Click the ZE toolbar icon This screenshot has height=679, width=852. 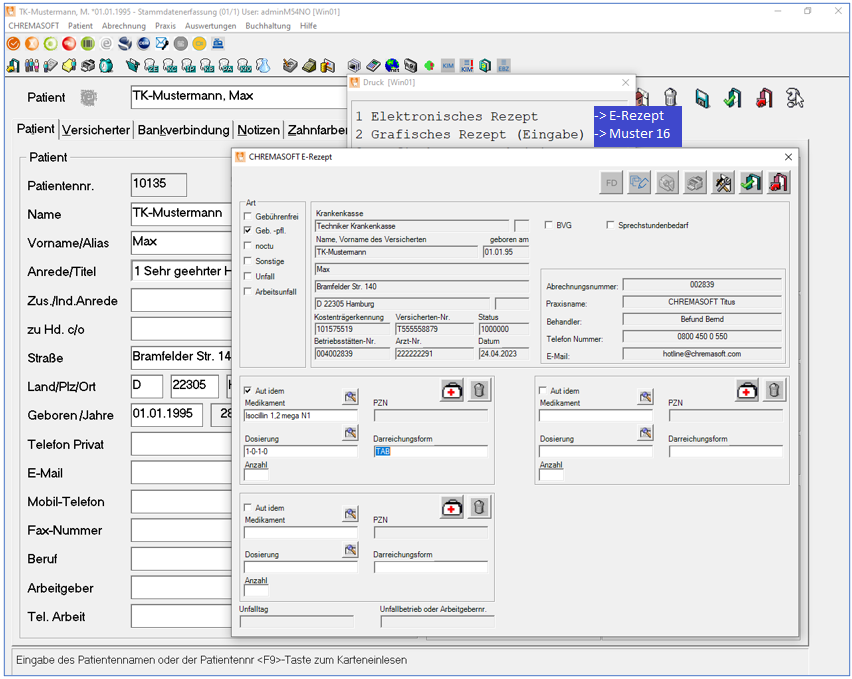[x=152, y=66]
